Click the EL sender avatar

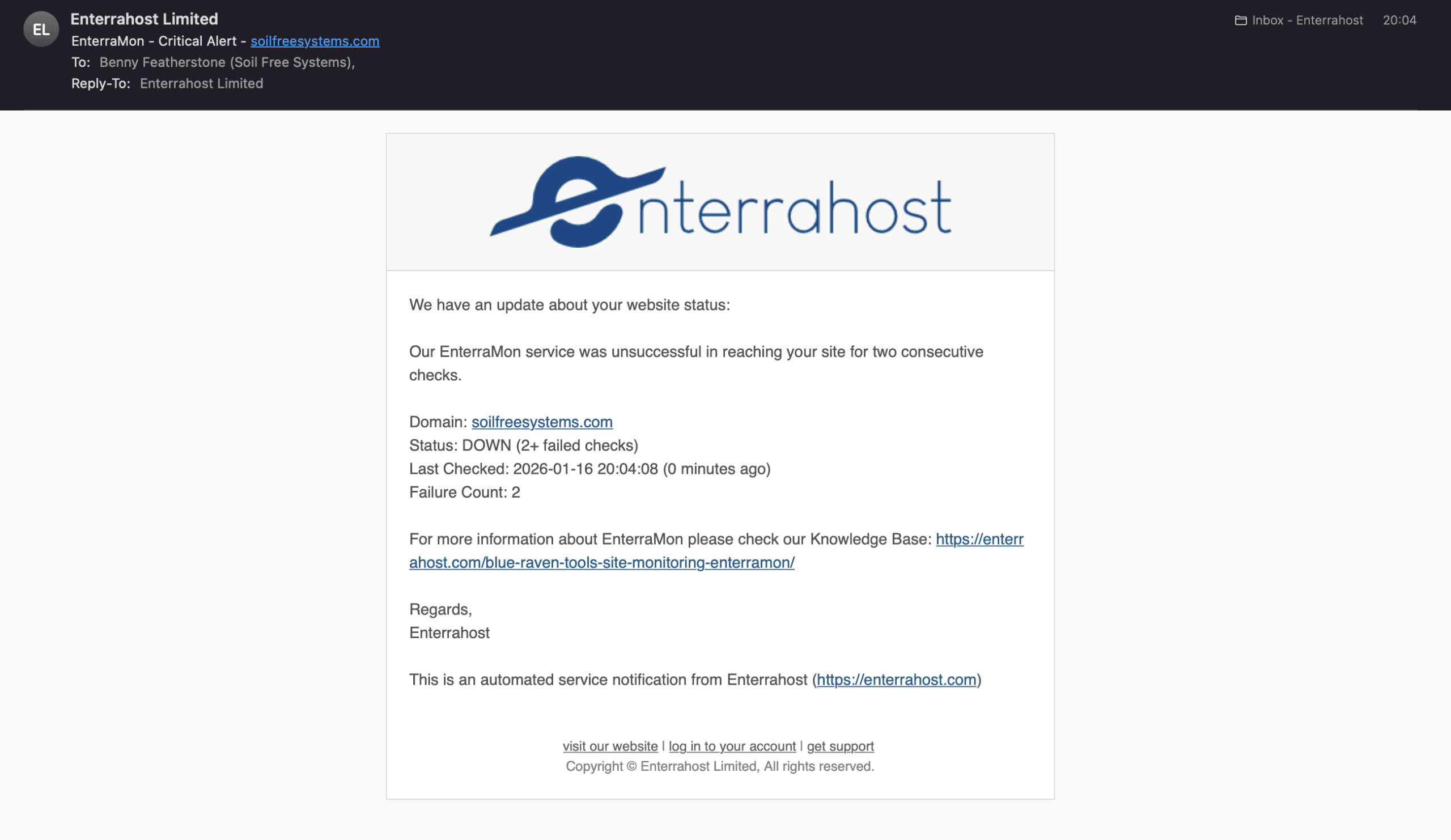[x=41, y=29]
